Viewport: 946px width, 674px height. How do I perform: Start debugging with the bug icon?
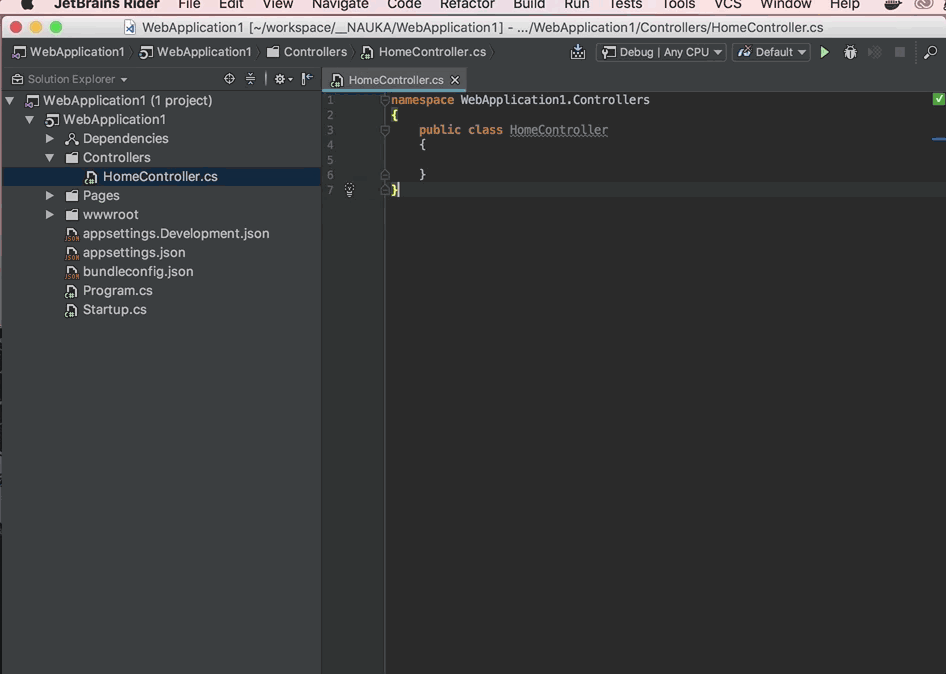point(850,52)
